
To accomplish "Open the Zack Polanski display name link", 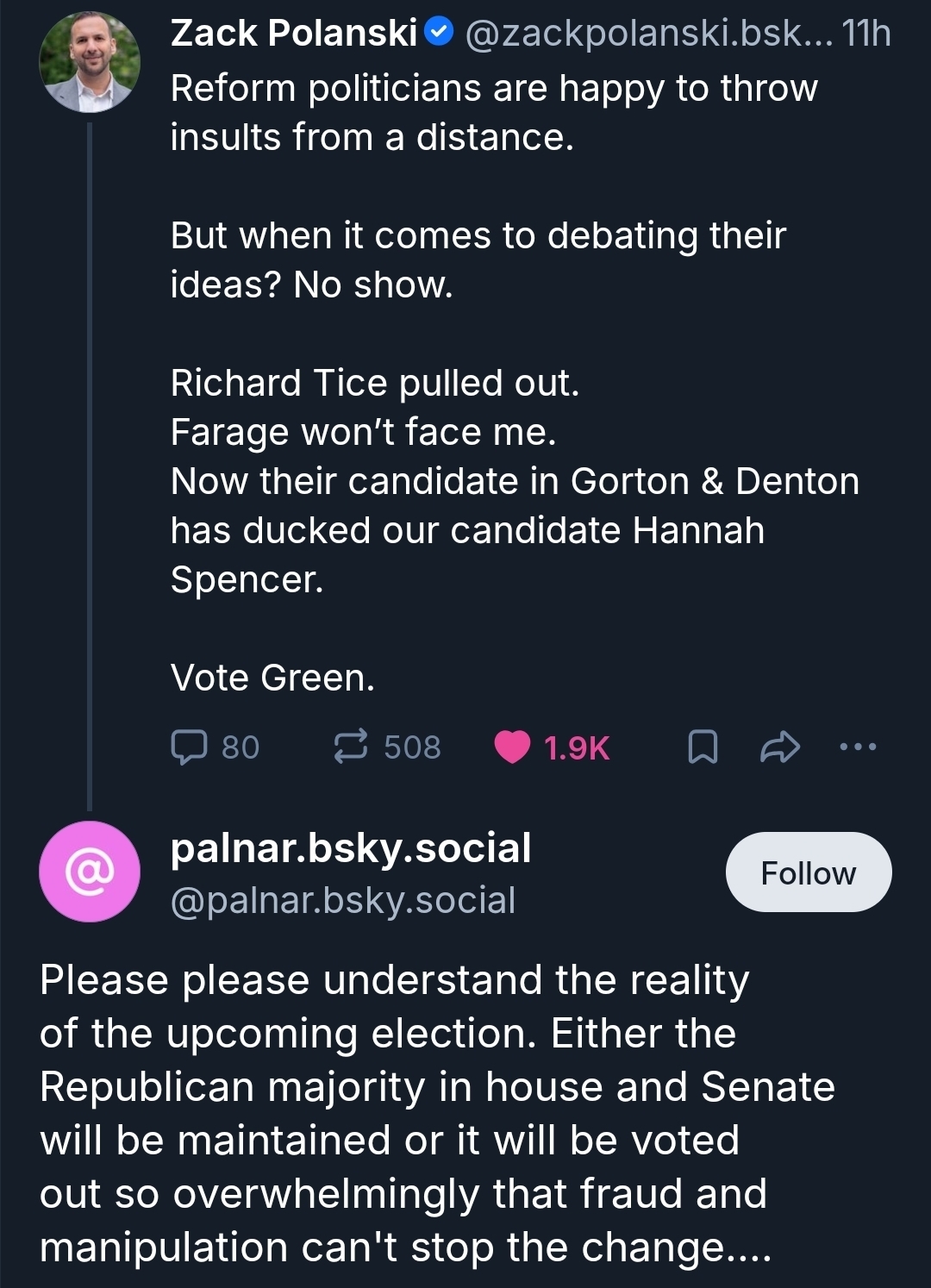I will (294, 34).
